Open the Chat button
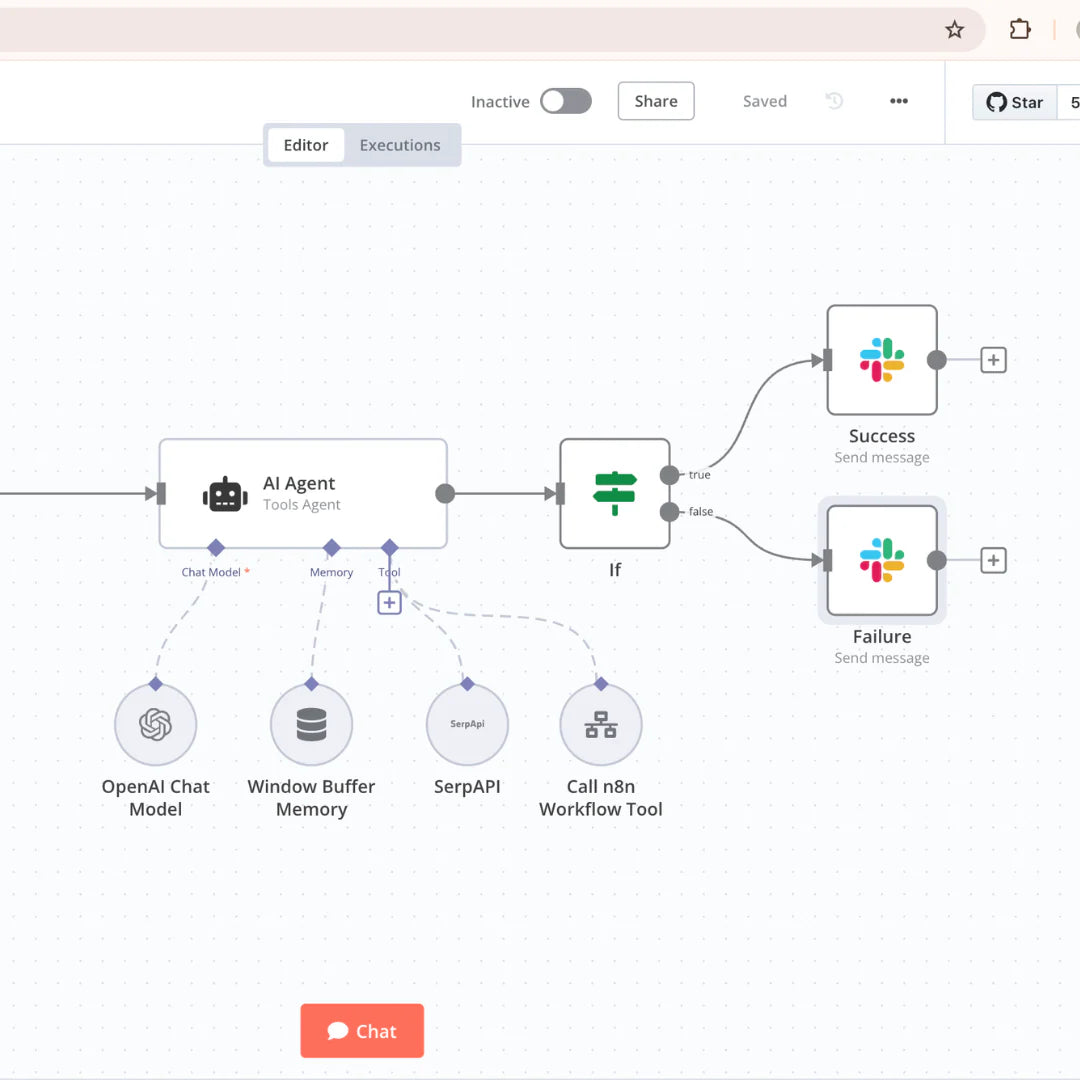Image resolution: width=1080 pixels, height=1080 pixels. pyautogui.click(x=362, y=1031)
